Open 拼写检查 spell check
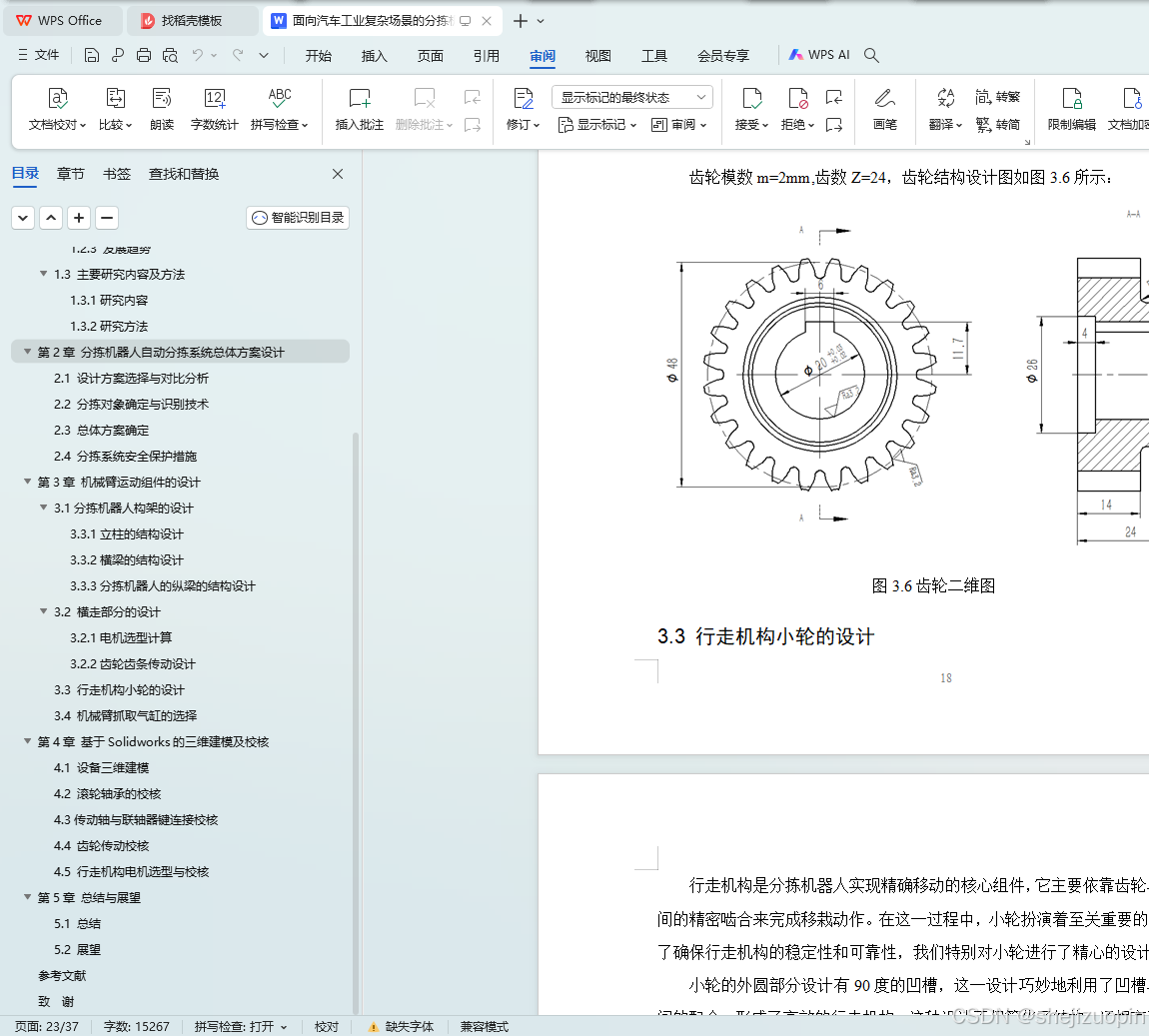Image resolution: width=1149 pixels, height=1036 pixels. pos(279,109)
